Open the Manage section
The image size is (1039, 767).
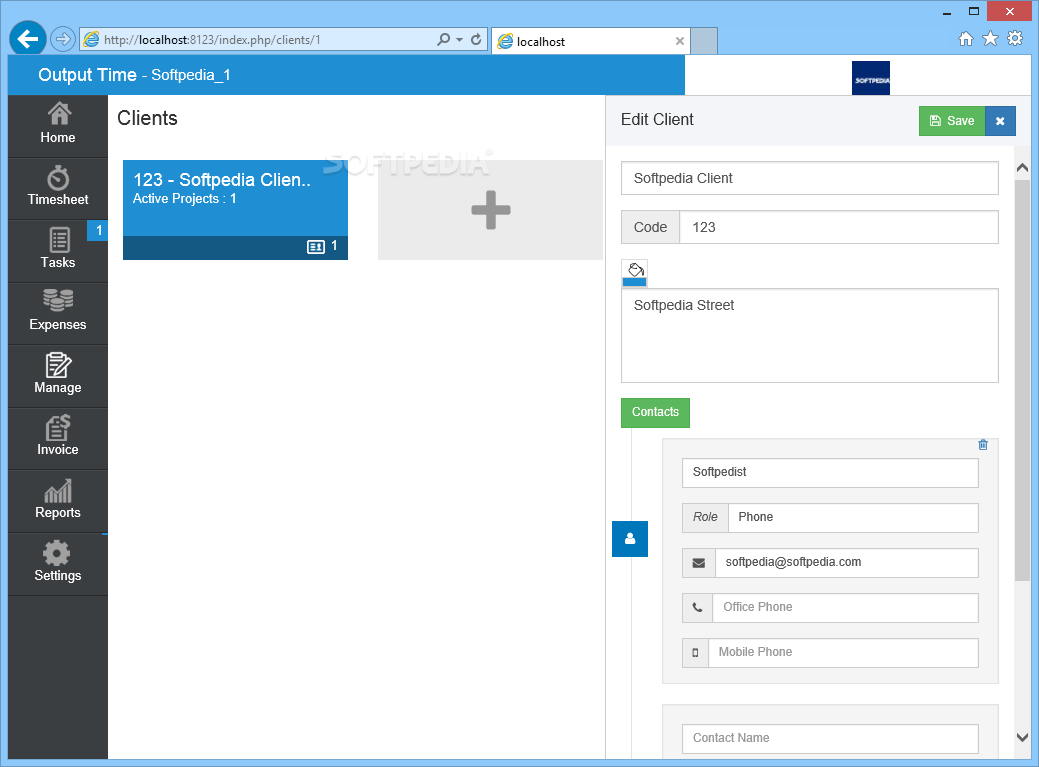pos(58,376)
